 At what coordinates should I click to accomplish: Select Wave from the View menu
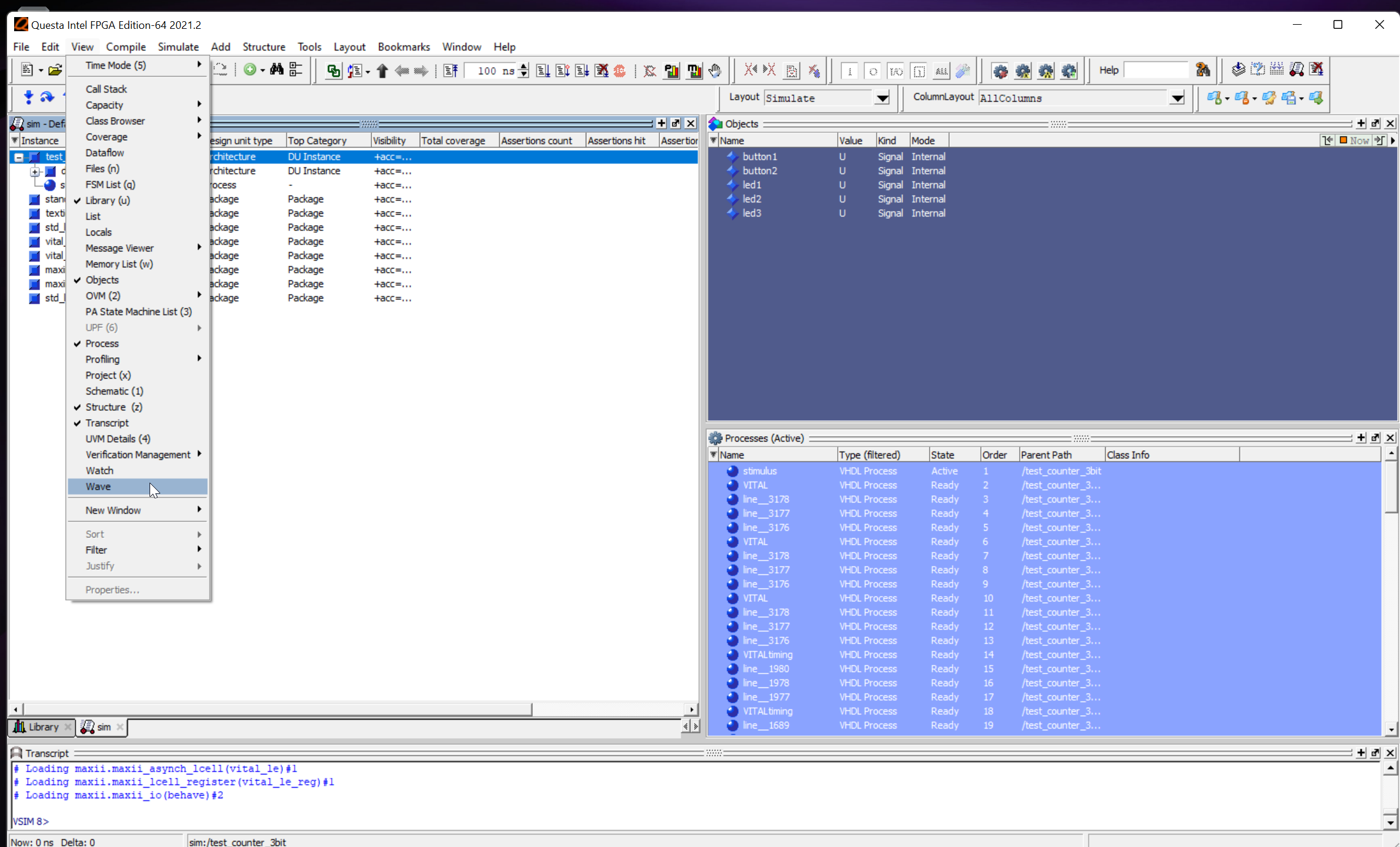(98, 486)
